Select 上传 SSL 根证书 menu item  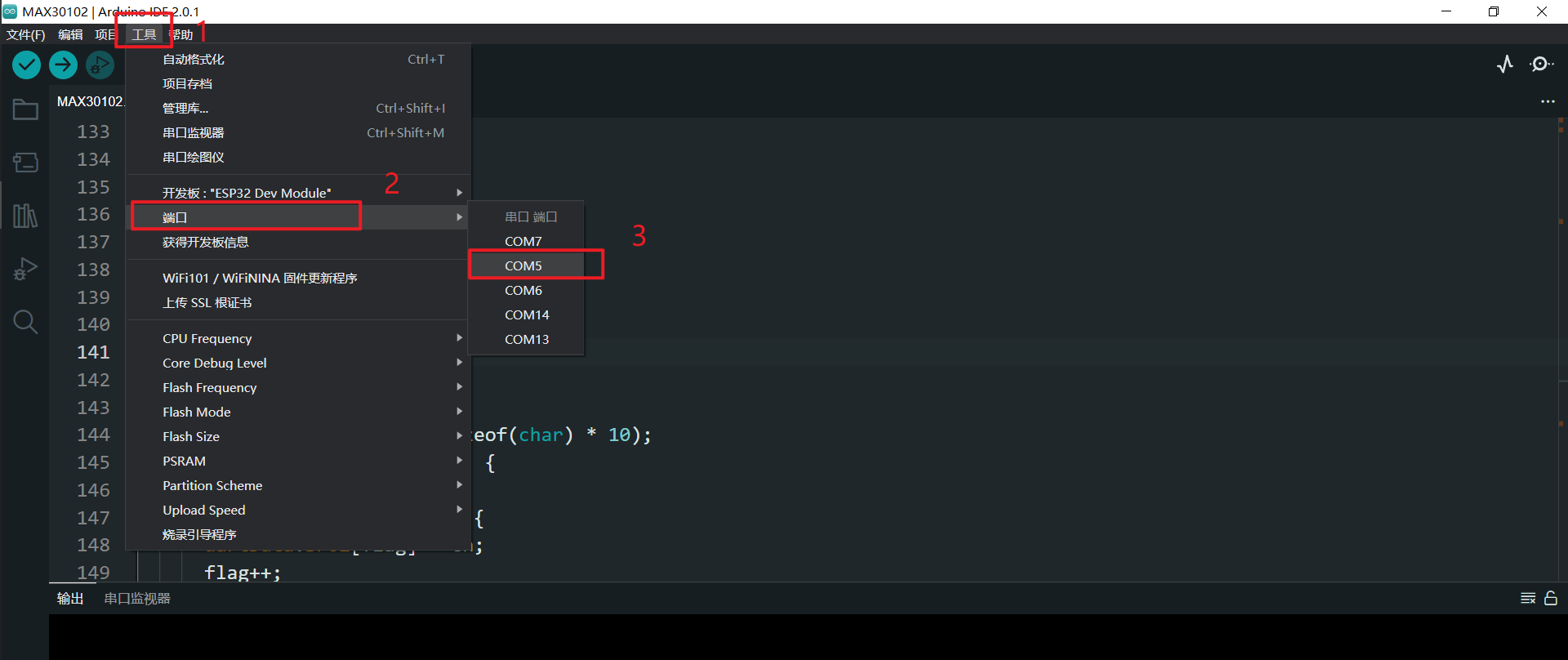(x=299, y=302)
